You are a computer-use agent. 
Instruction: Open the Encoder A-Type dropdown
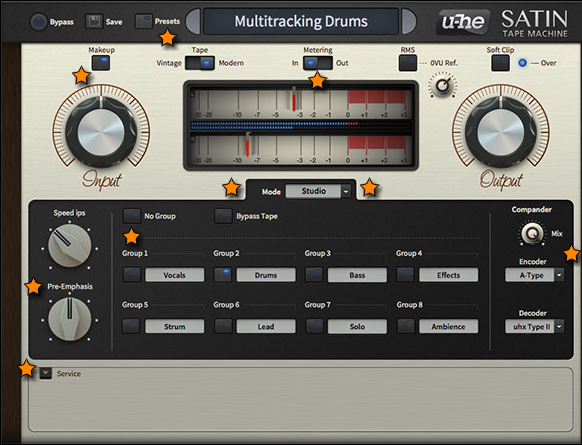[534, 275]
